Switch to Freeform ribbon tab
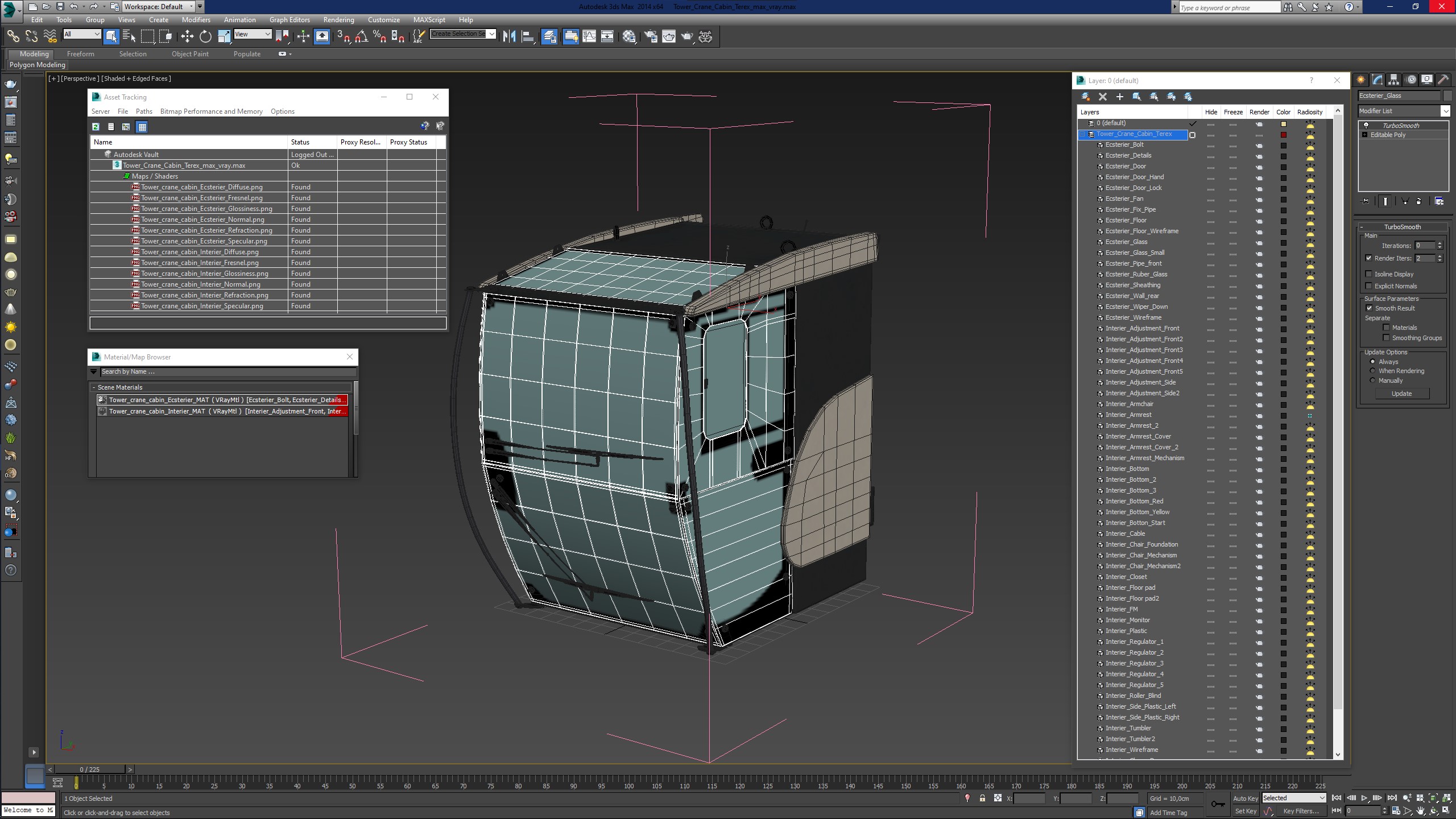This screenshot has width=1456, height=819. (x=80, y=54)
